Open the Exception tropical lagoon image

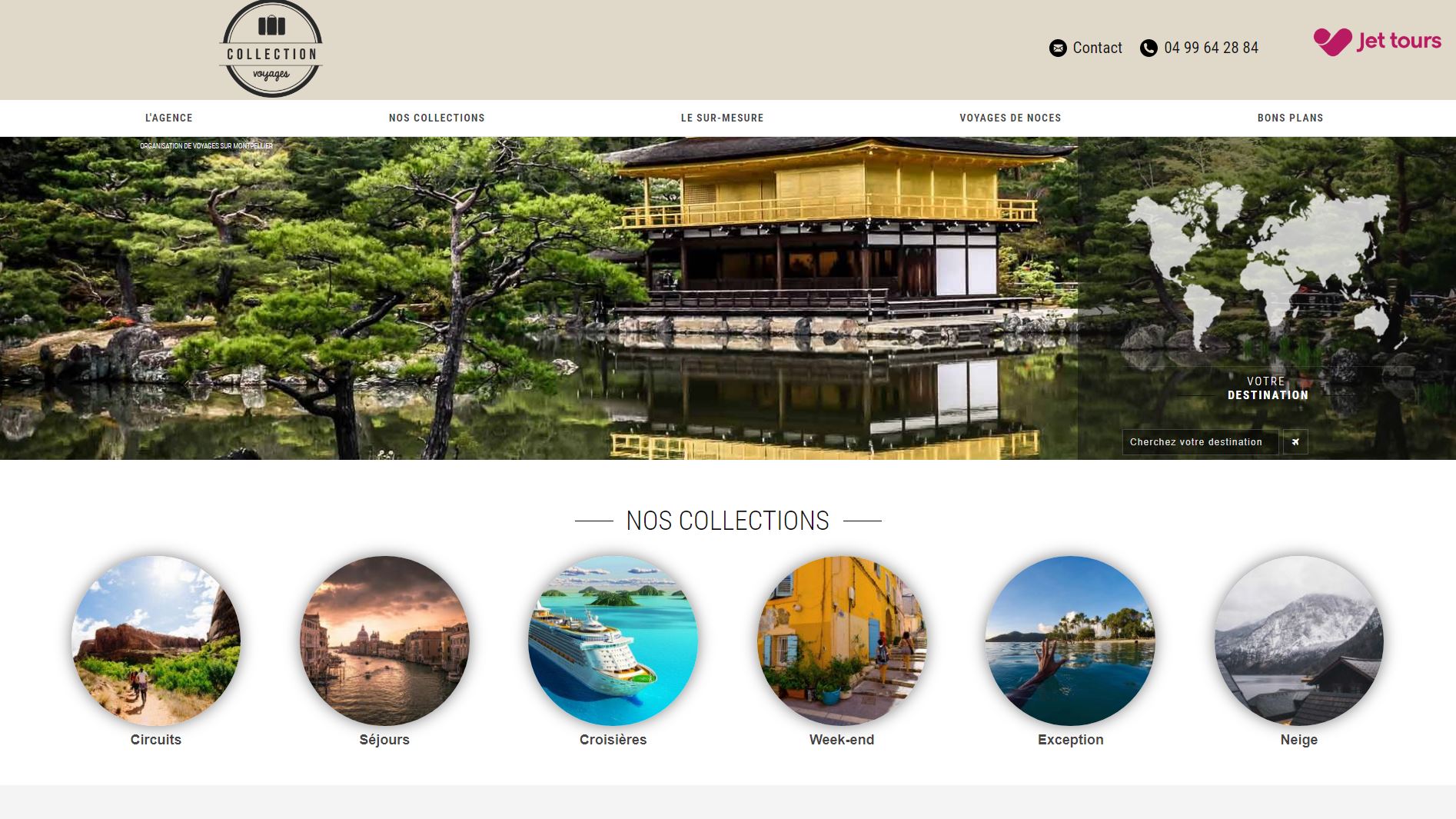tap(1070, 640)
